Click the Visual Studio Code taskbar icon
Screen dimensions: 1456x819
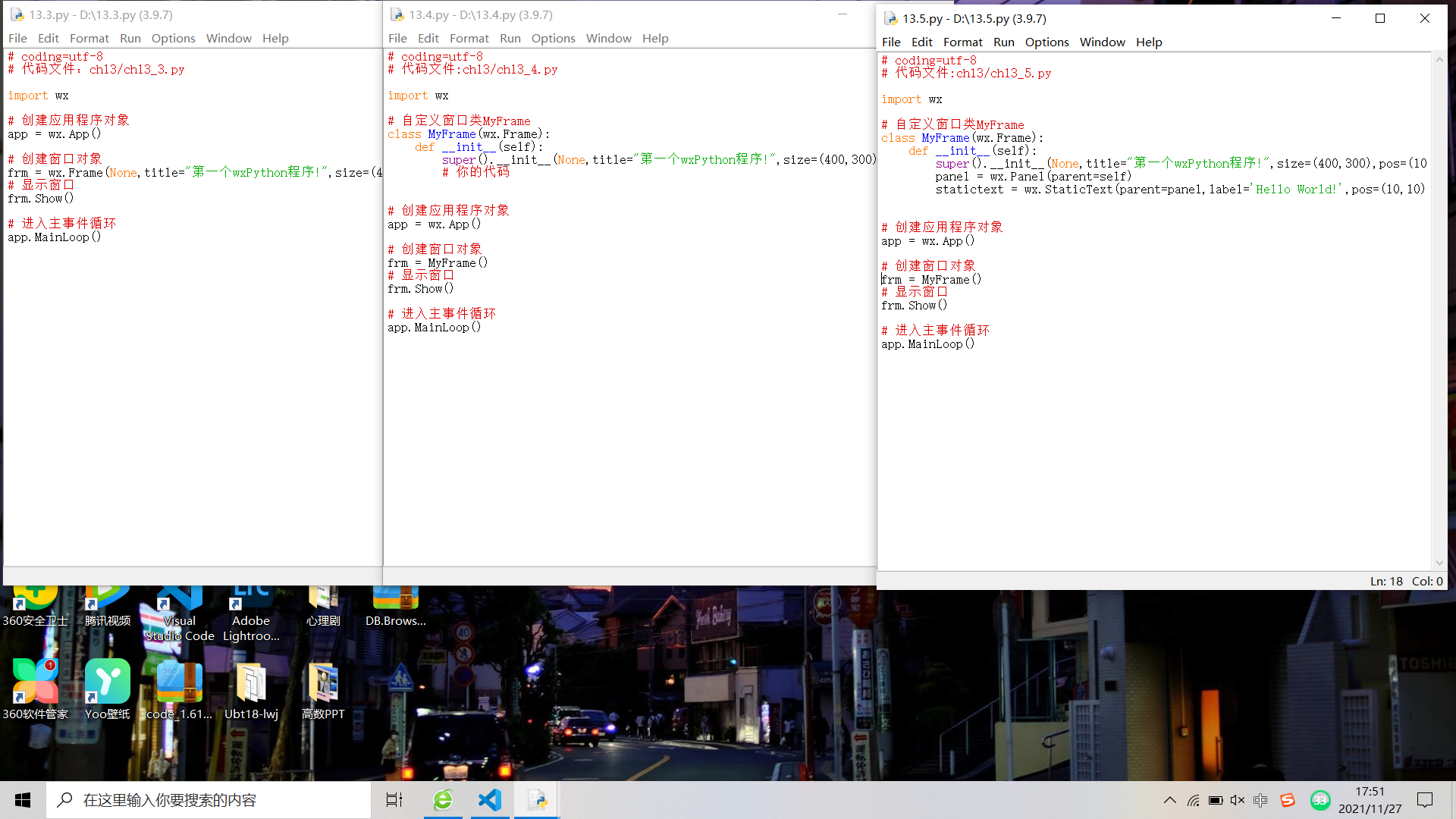pos(490,800)
